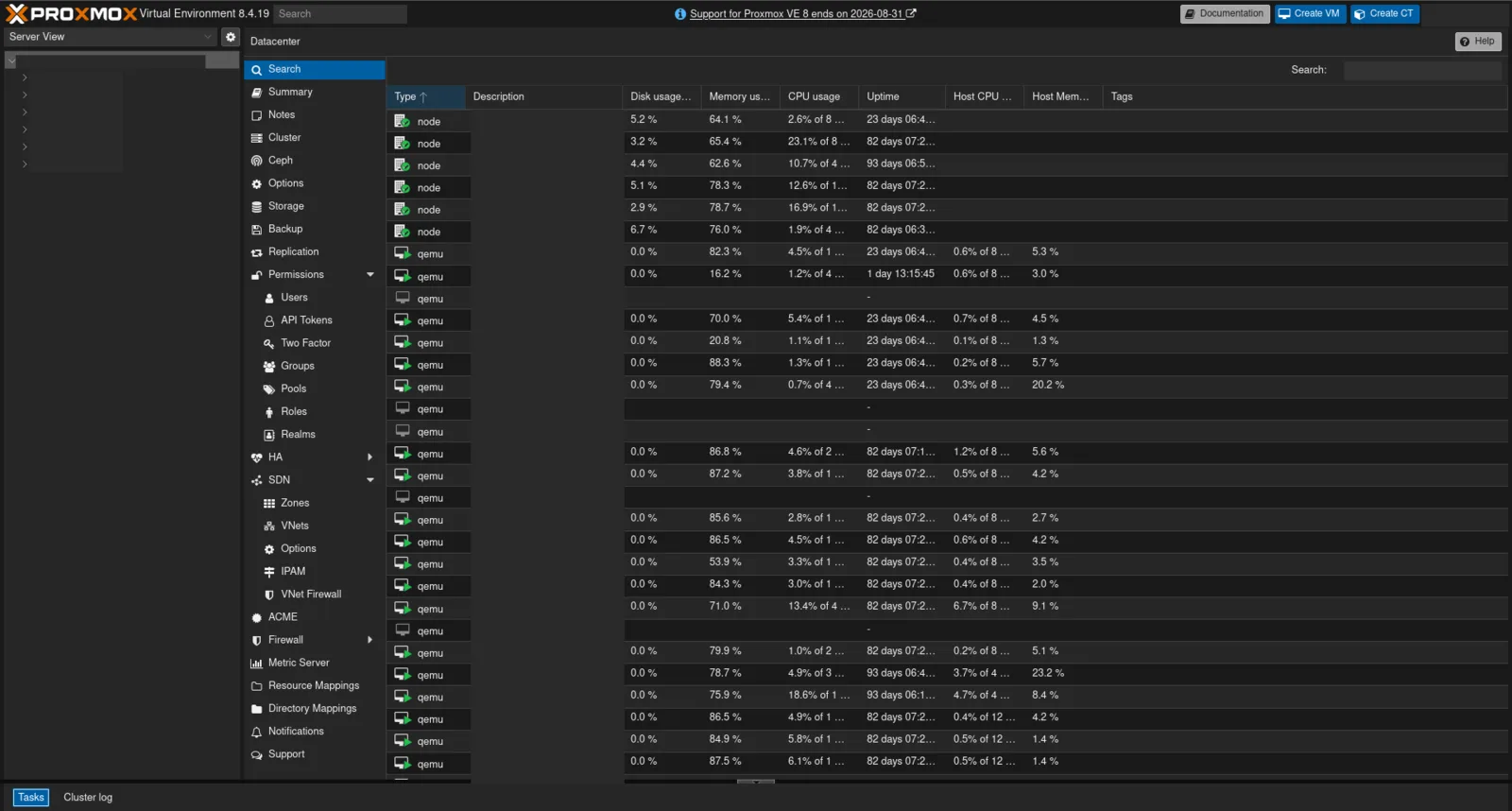Click the VNets network icon

(x=269, y=526)
